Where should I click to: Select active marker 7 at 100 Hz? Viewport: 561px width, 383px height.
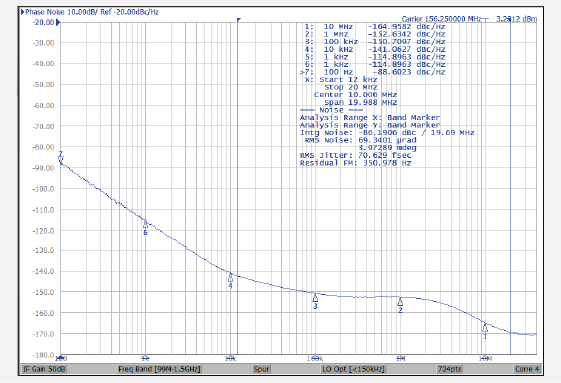60,159
